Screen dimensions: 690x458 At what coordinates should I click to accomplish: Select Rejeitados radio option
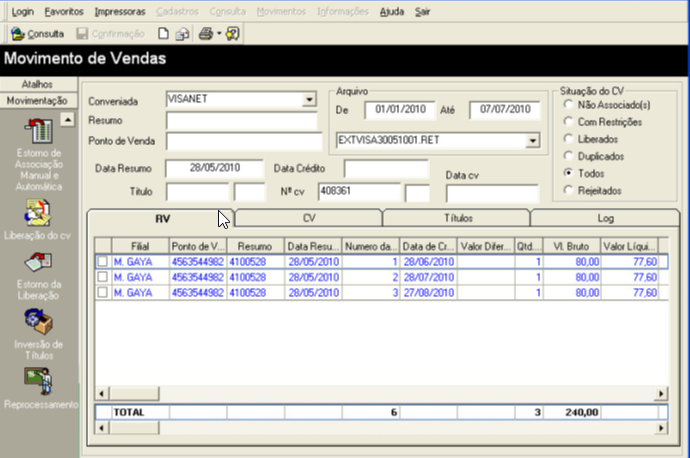(568, 191)
